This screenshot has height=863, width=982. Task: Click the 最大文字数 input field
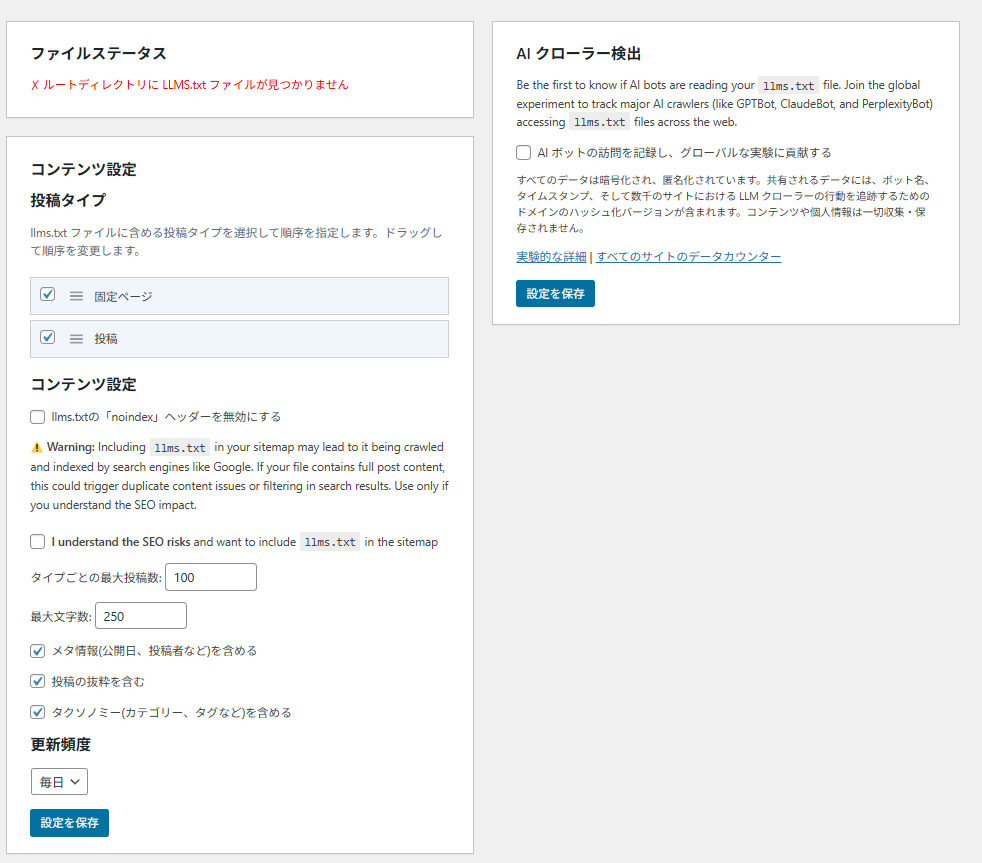[x=141, y=616]
